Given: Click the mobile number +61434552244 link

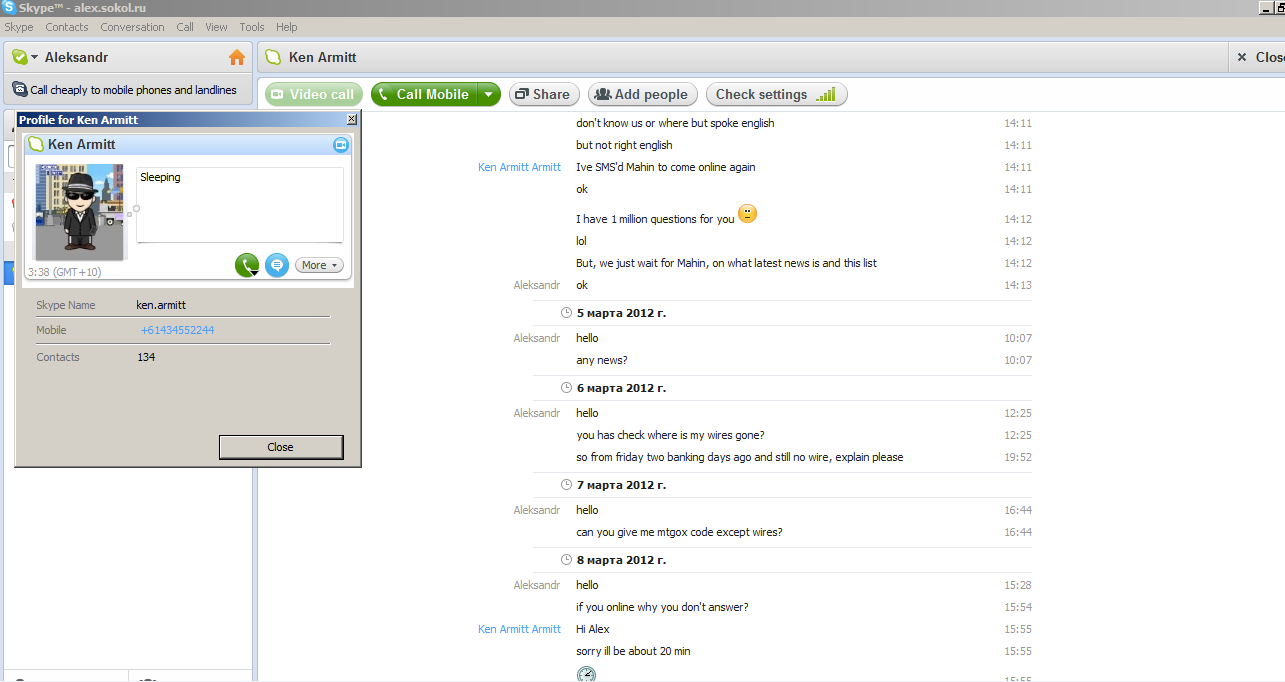Looking at the screenshot, I should [177, 330].
